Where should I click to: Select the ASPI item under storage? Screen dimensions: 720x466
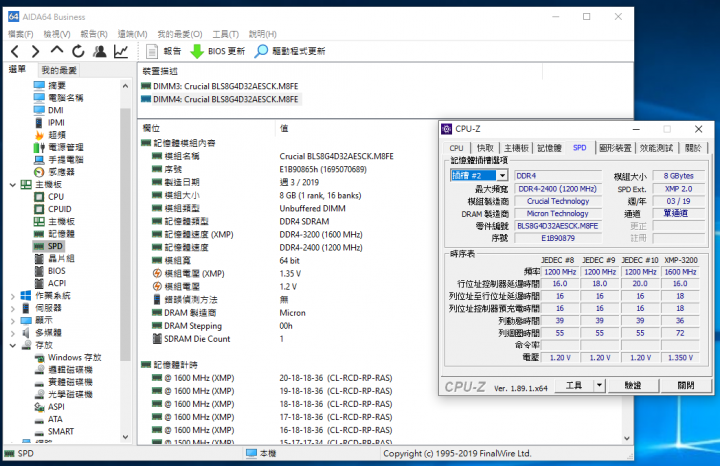click(x=56, y=407)
